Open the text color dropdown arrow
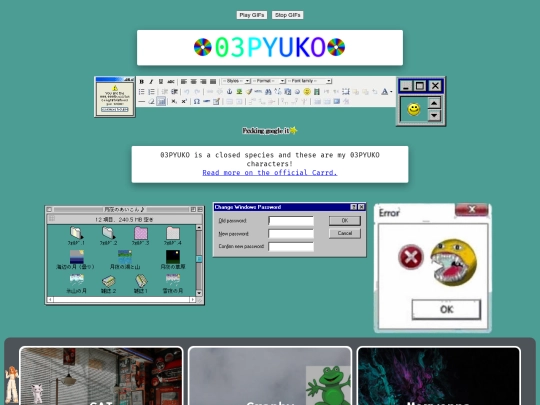This screenshot has width=540, height=405. click(391, 92)
